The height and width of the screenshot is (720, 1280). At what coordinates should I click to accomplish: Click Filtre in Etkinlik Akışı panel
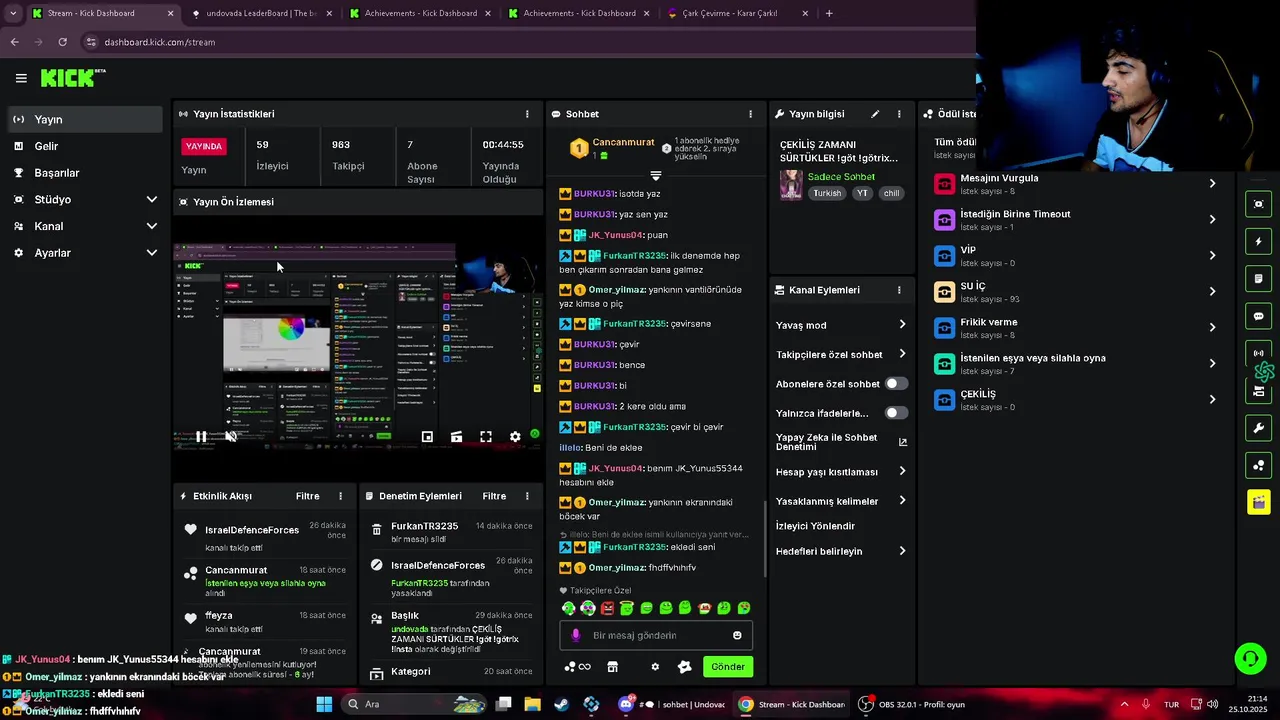click(308, 496)
